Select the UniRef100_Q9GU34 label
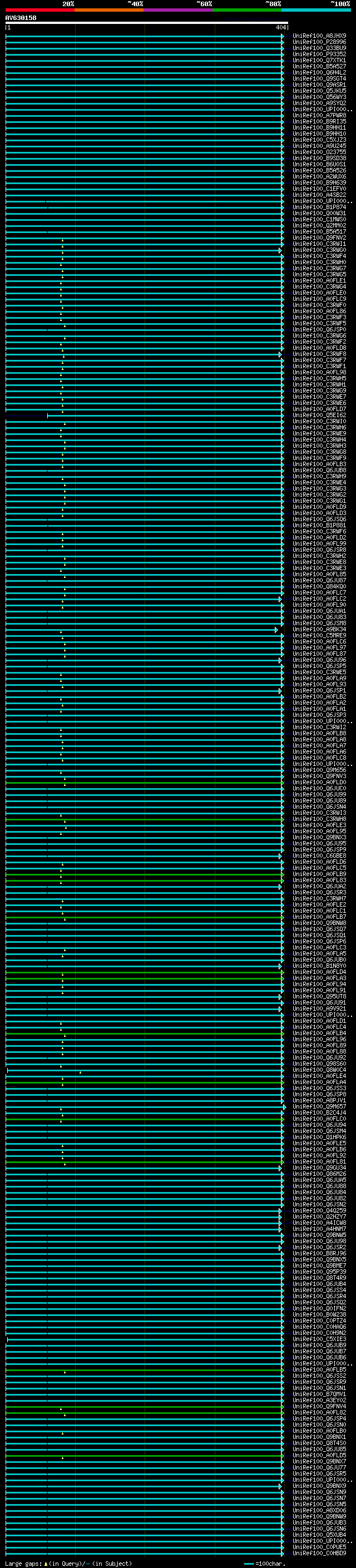 [319, 1168]
